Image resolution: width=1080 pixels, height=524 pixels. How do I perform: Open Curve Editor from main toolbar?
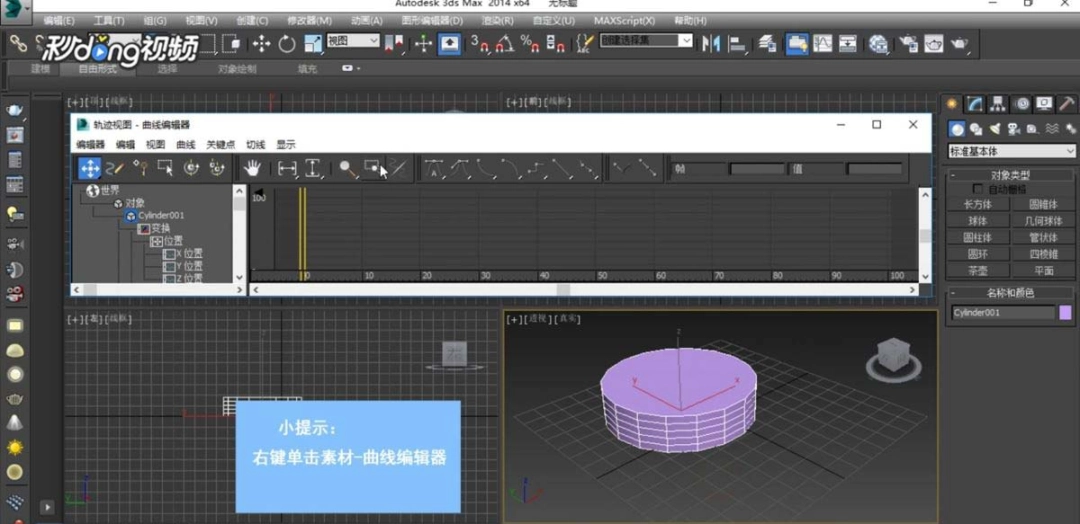(822, 44)
